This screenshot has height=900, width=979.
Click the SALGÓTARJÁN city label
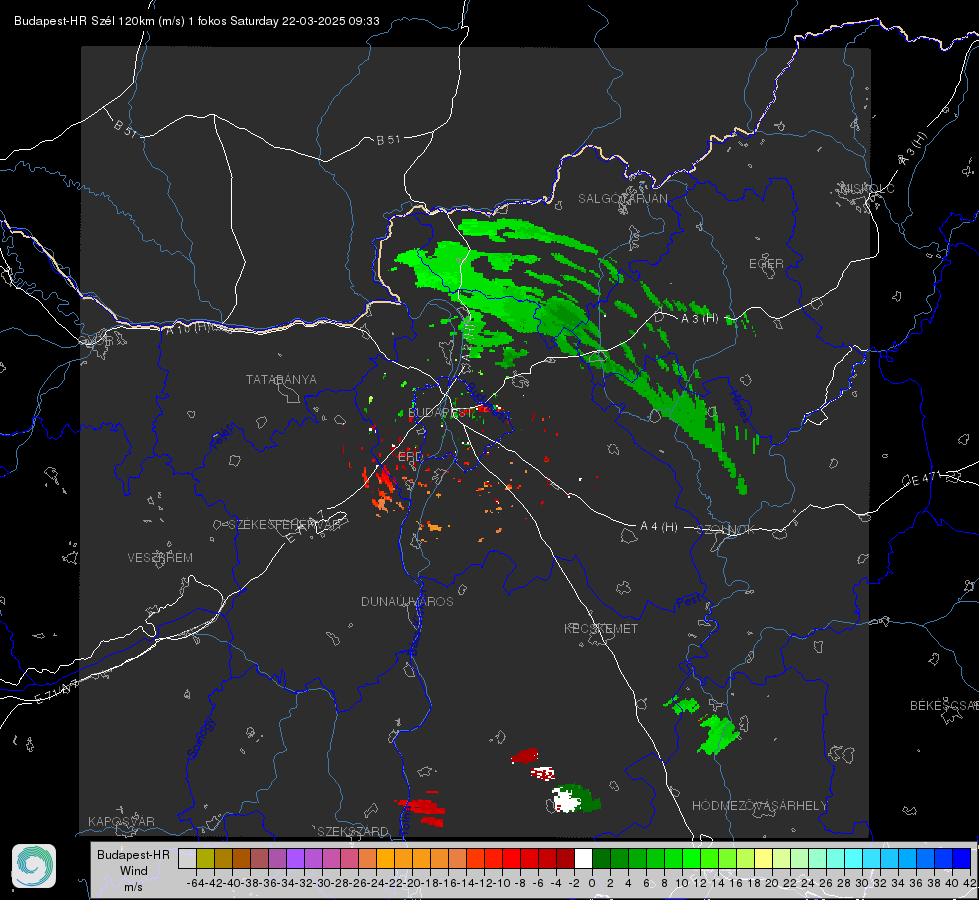pyautogui.click(x=622, y=199)
